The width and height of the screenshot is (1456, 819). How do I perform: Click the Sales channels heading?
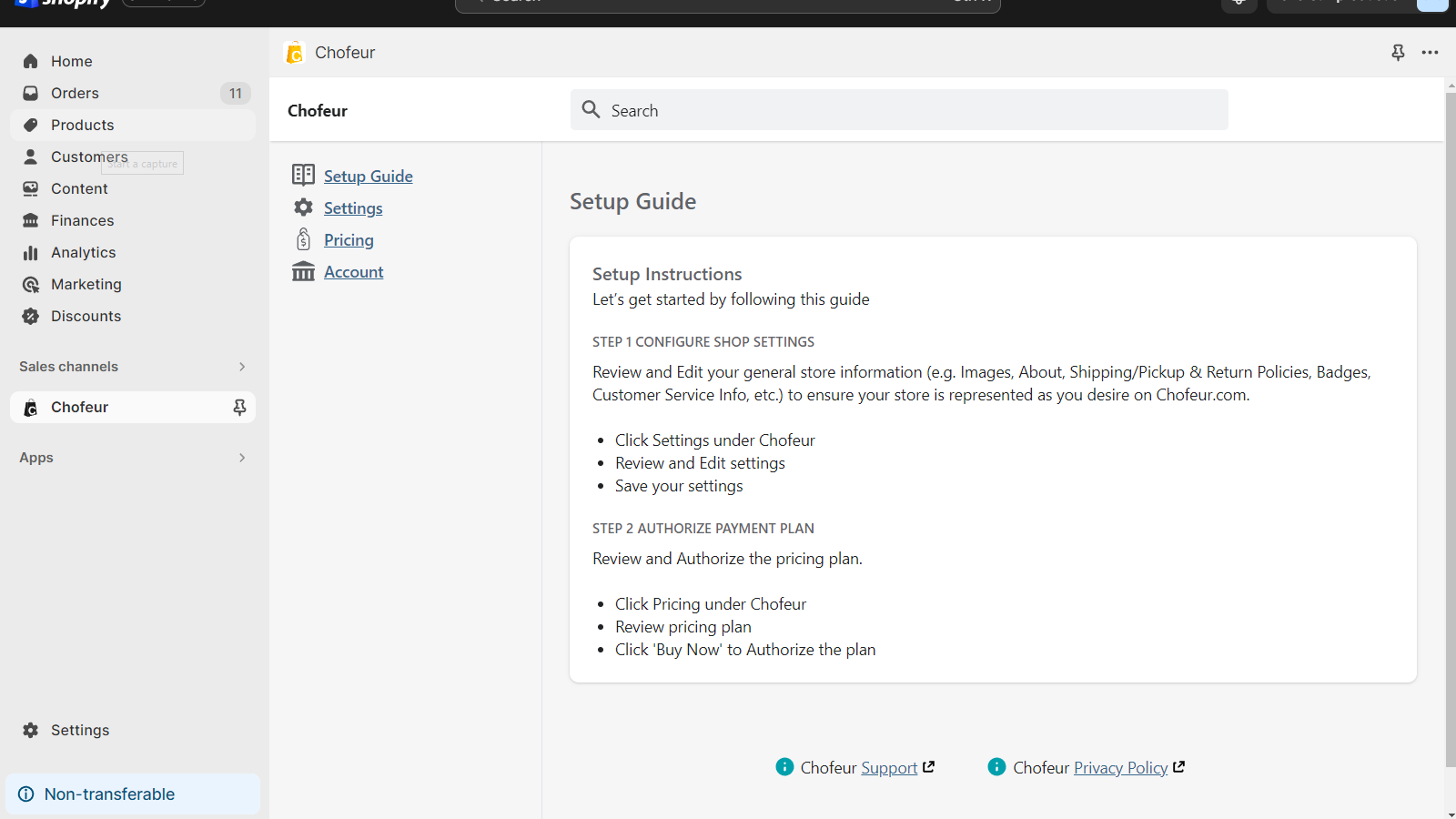pyautogui.click(x=69, y=367)
